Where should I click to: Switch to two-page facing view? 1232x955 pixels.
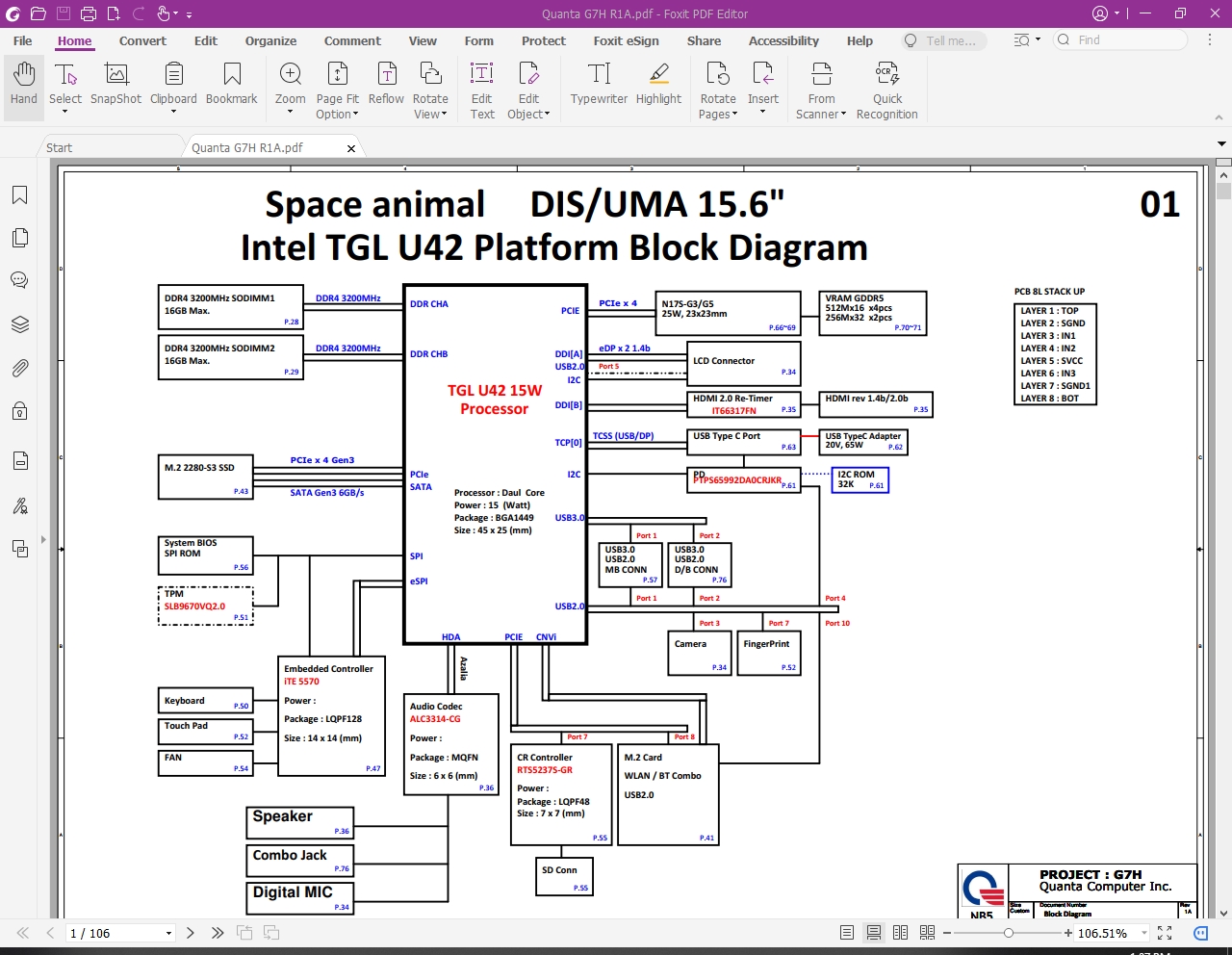click(900, 933)
